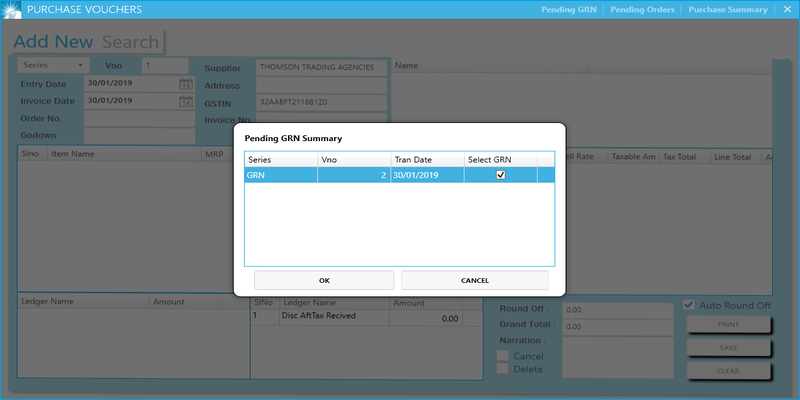
Task: Switch to the Search tab
Action: point(130,42)
